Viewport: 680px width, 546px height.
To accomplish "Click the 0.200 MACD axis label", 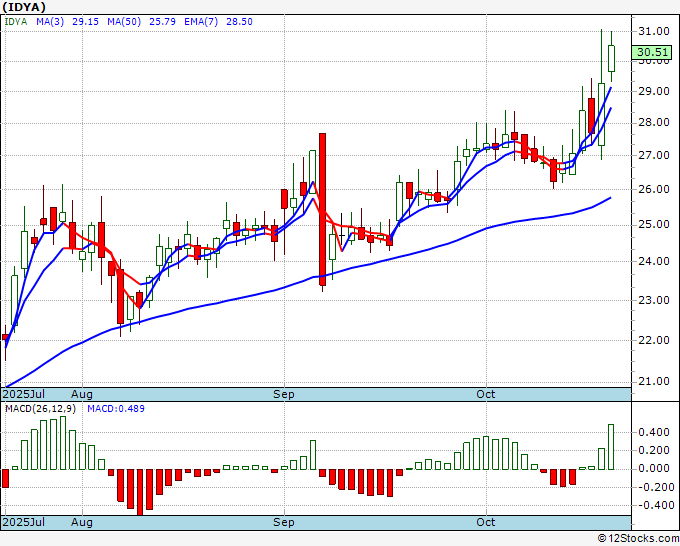I will (654, 451).
